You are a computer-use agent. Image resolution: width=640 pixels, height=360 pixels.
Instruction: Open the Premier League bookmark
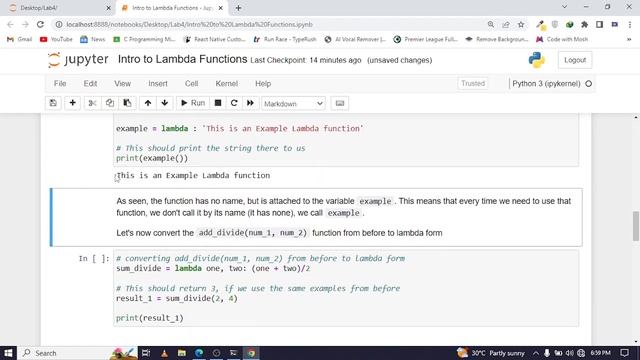pos(425,39)
